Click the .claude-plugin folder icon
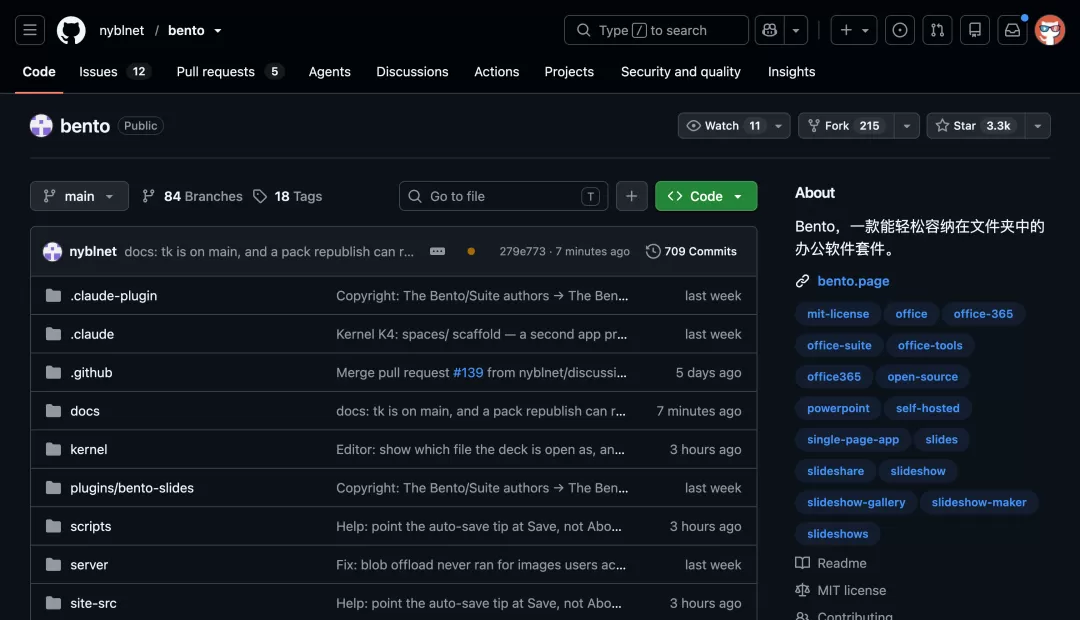Viewport: 1080px width, 620px height. pos(53,296)
